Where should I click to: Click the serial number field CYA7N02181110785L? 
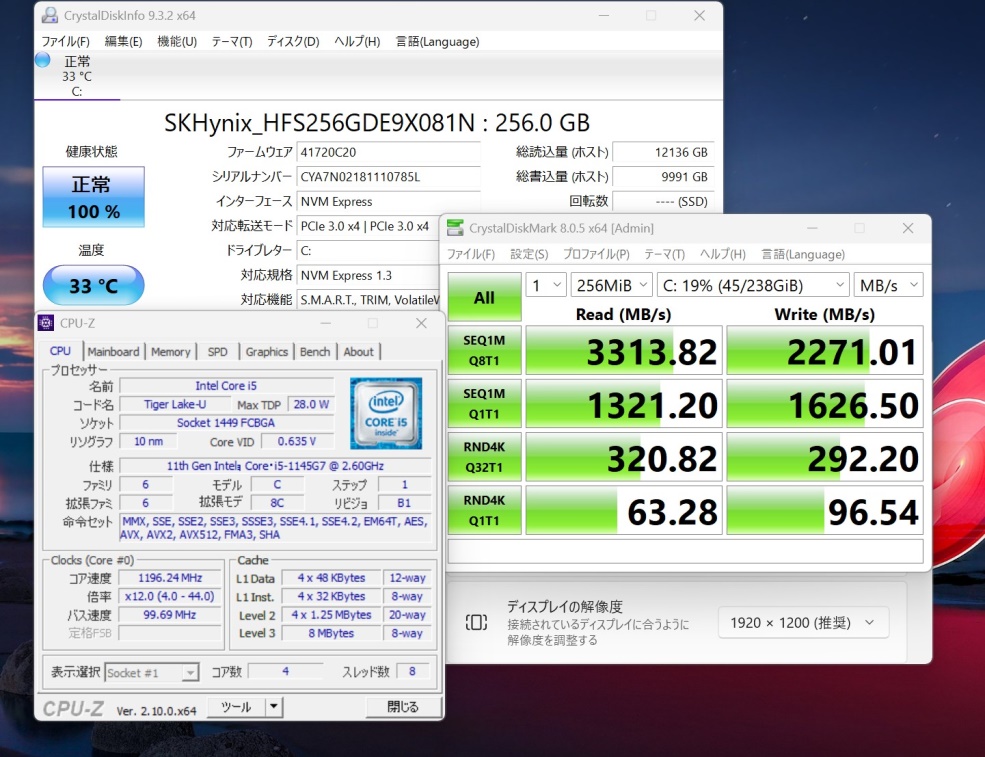388,177
